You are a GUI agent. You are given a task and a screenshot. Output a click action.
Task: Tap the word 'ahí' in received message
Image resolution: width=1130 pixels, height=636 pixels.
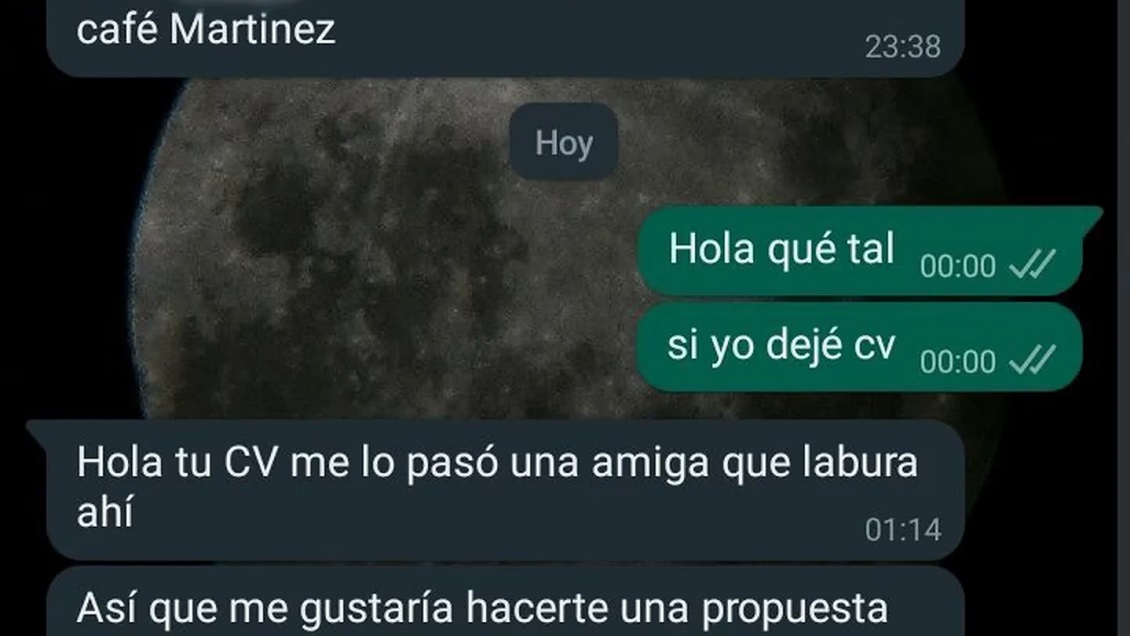(x=105, y=513)
